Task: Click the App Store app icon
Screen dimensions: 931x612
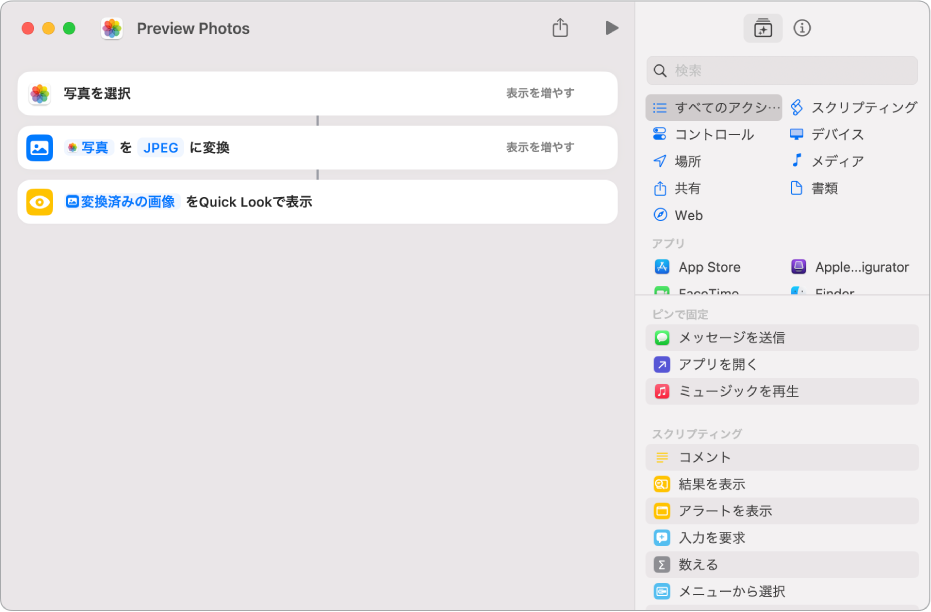Action: (662, 267)
